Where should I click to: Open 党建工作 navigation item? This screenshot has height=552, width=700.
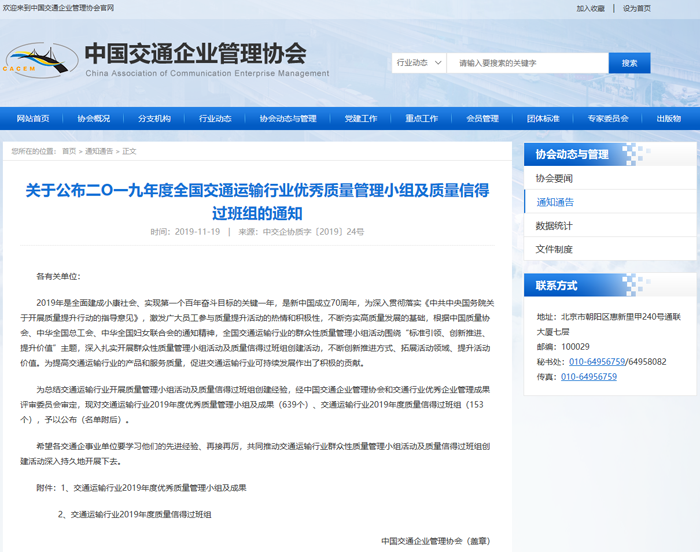[361, 118]
